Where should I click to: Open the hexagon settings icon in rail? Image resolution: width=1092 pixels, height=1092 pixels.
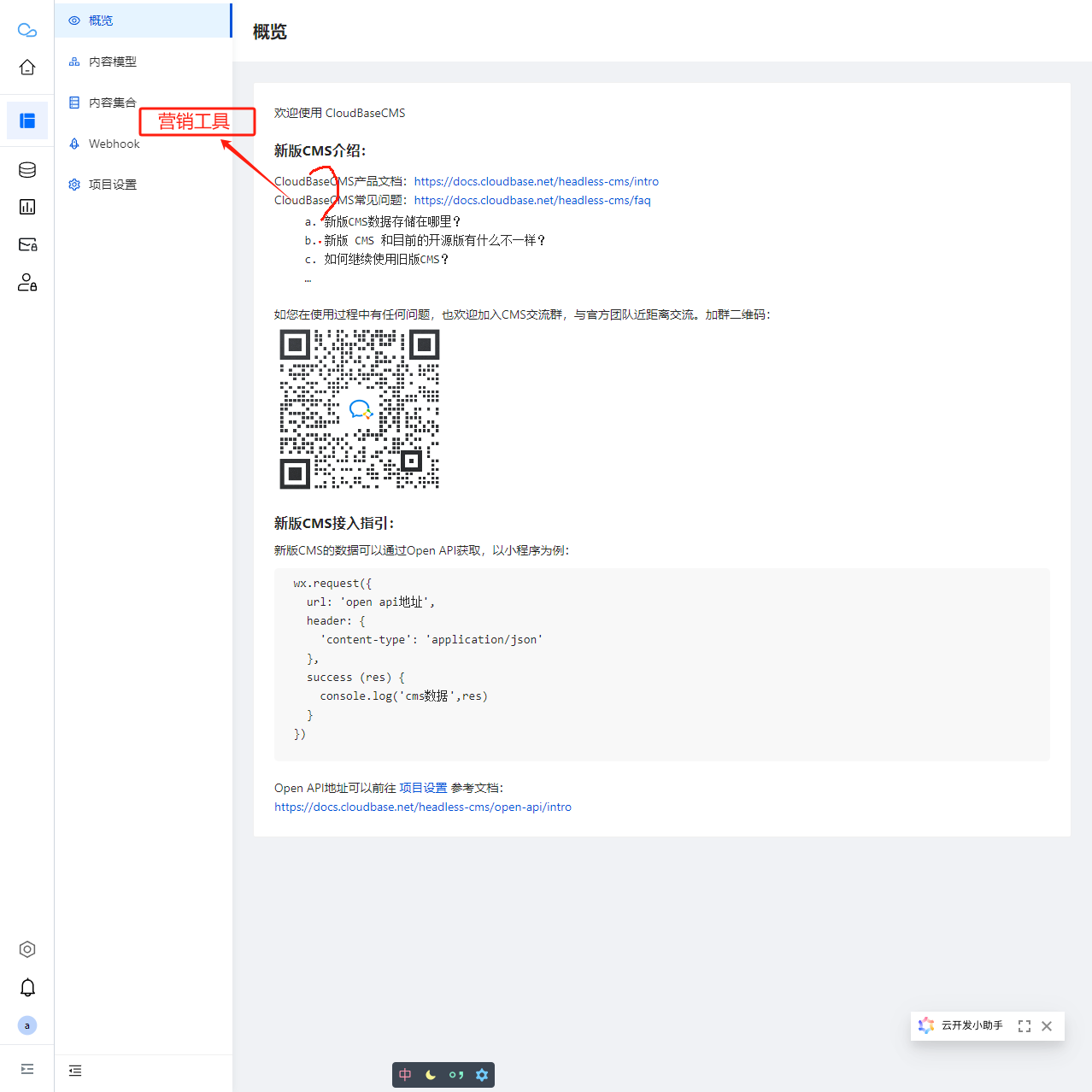coord(27,949)
